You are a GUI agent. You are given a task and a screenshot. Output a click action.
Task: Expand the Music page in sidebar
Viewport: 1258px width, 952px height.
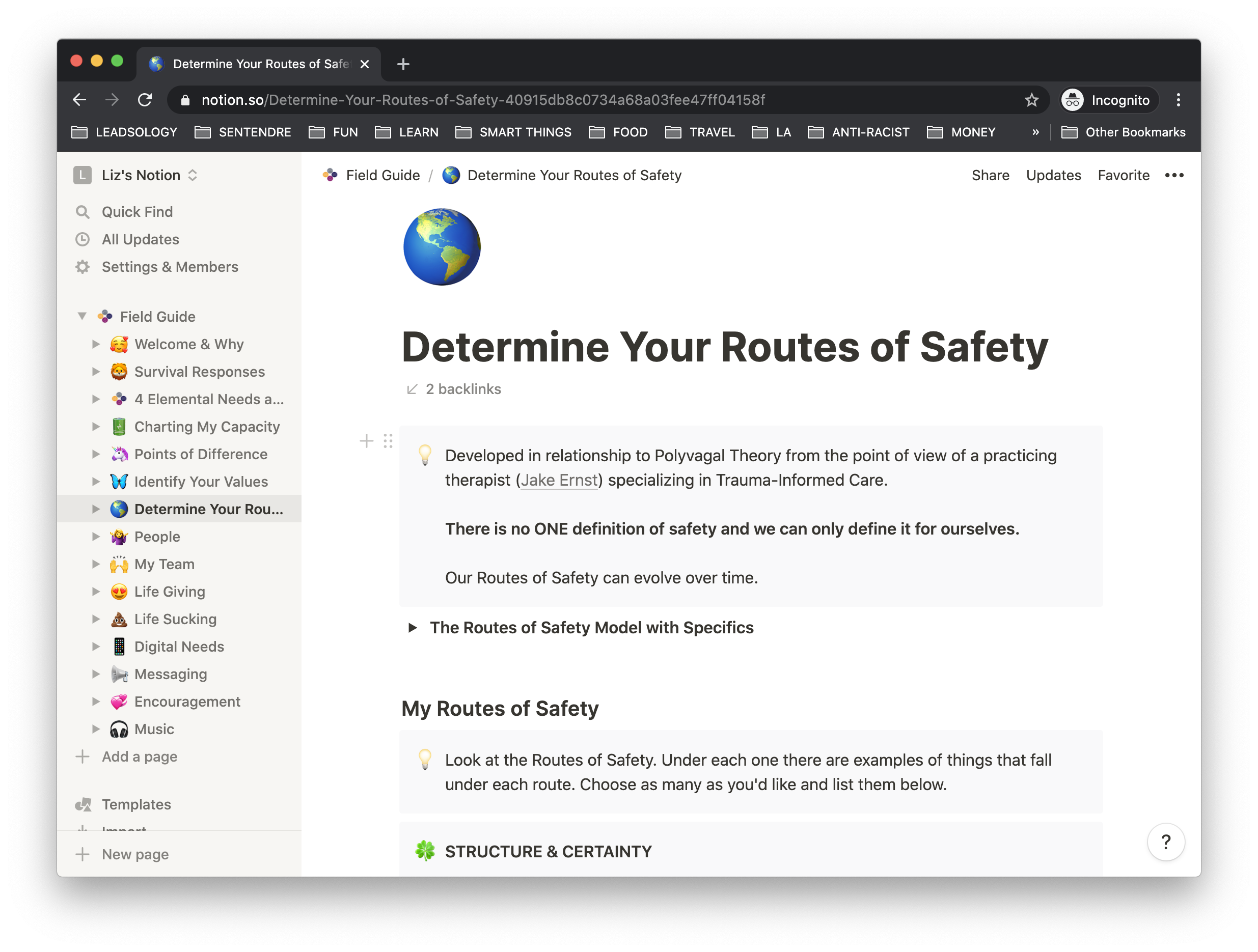(96, 729)
